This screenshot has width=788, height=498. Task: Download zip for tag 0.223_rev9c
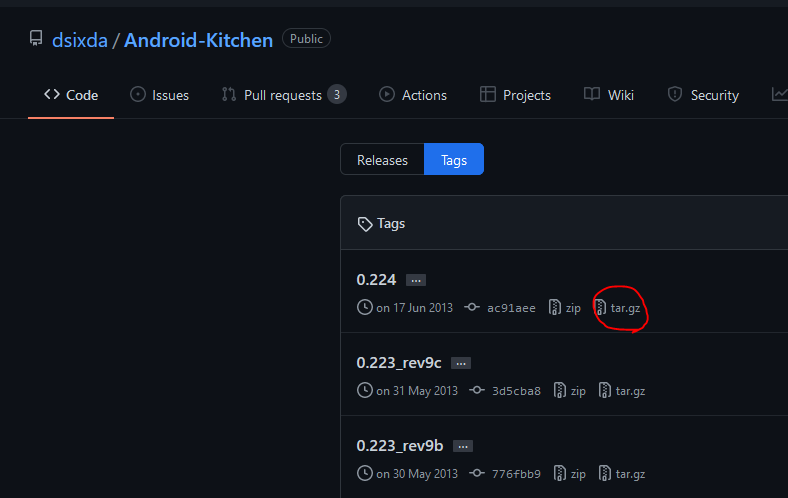(x=569, y=390)
